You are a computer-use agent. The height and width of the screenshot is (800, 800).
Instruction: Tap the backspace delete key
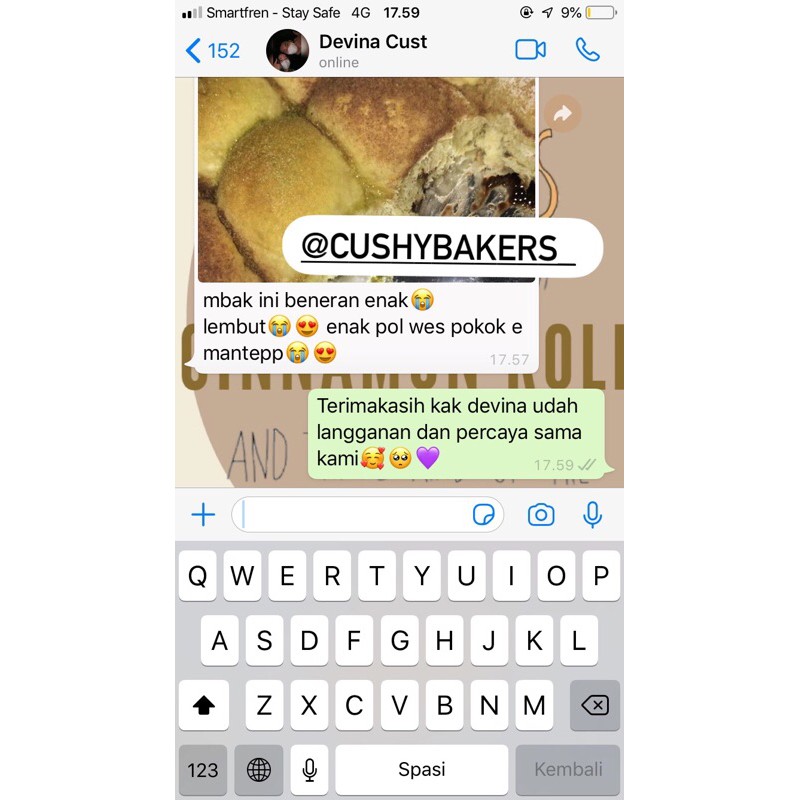[595, 705]
